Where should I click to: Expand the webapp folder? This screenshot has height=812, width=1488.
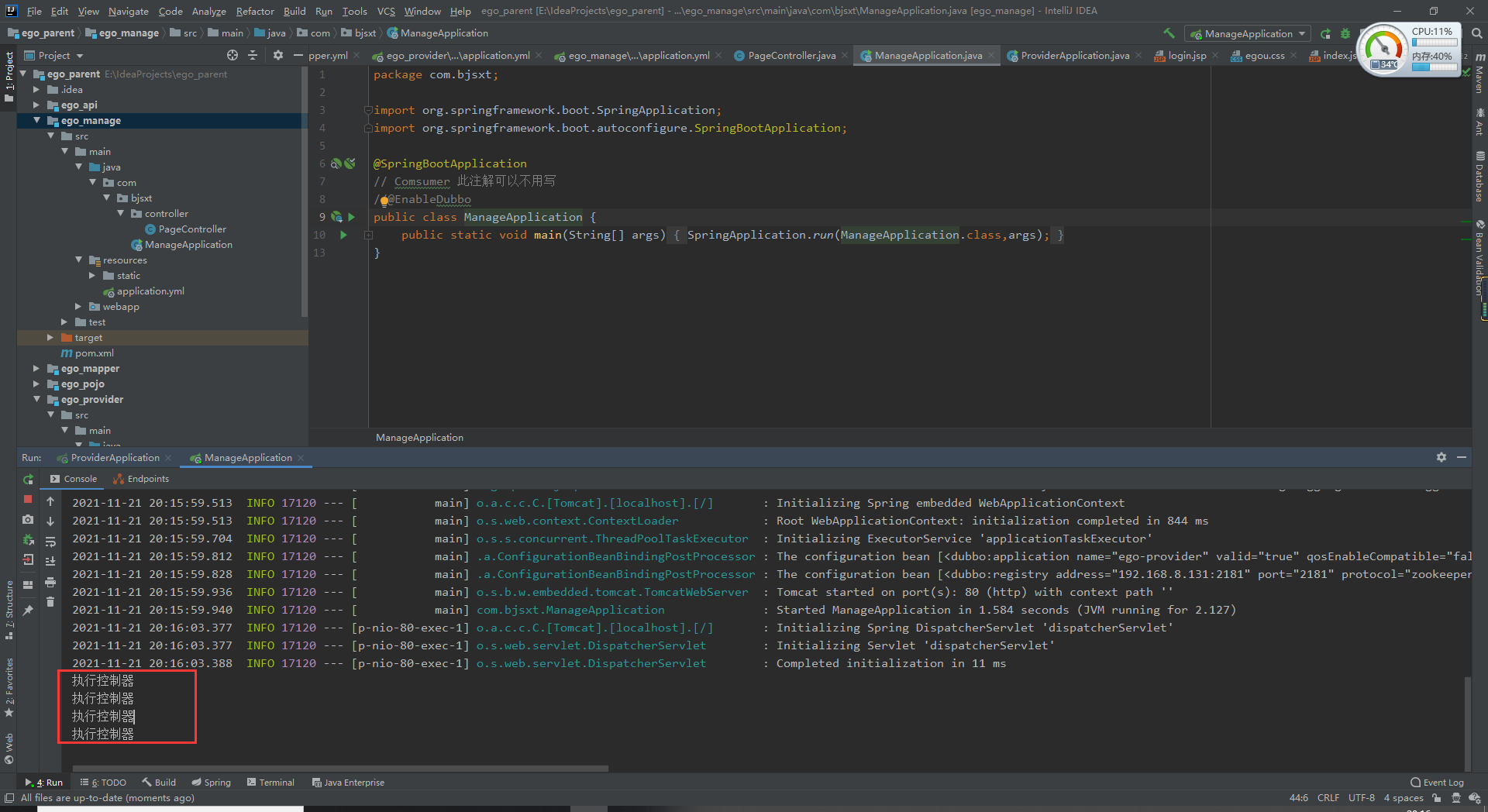click(x=78, y=307)
